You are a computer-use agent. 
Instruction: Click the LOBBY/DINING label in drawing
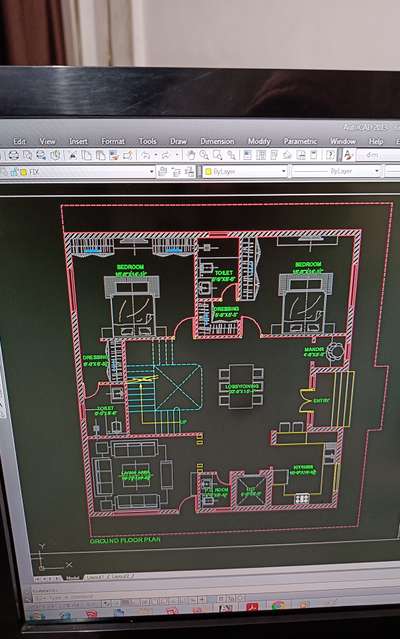click(x=242, y=388)
